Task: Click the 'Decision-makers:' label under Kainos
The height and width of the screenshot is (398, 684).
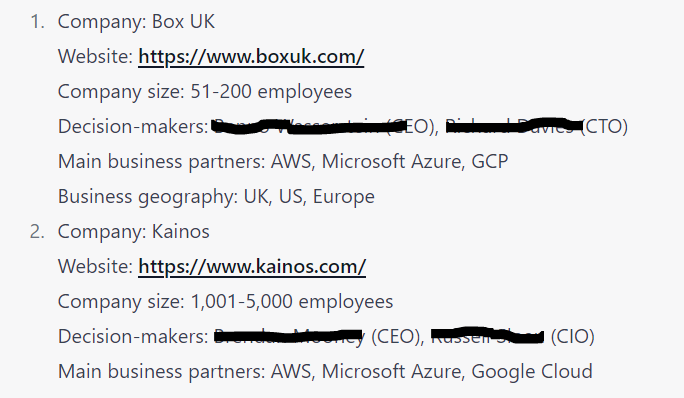Action: (133, 336)
